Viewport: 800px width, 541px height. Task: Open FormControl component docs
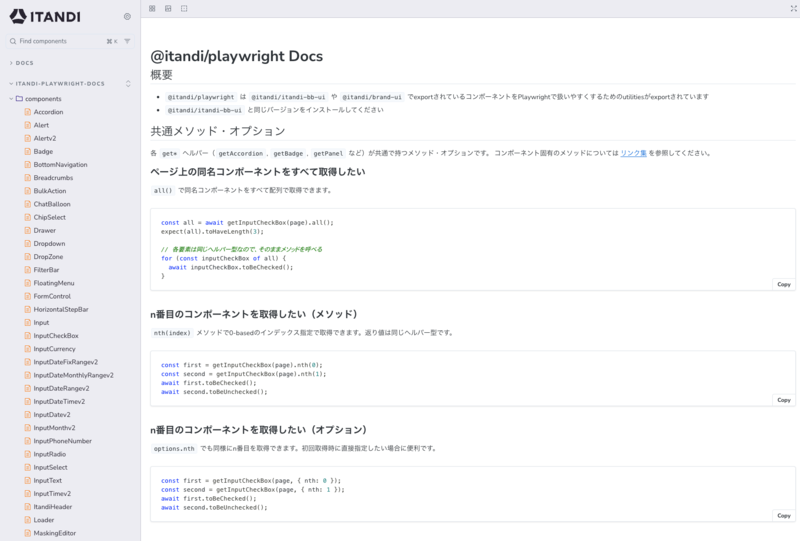point(52,296)
